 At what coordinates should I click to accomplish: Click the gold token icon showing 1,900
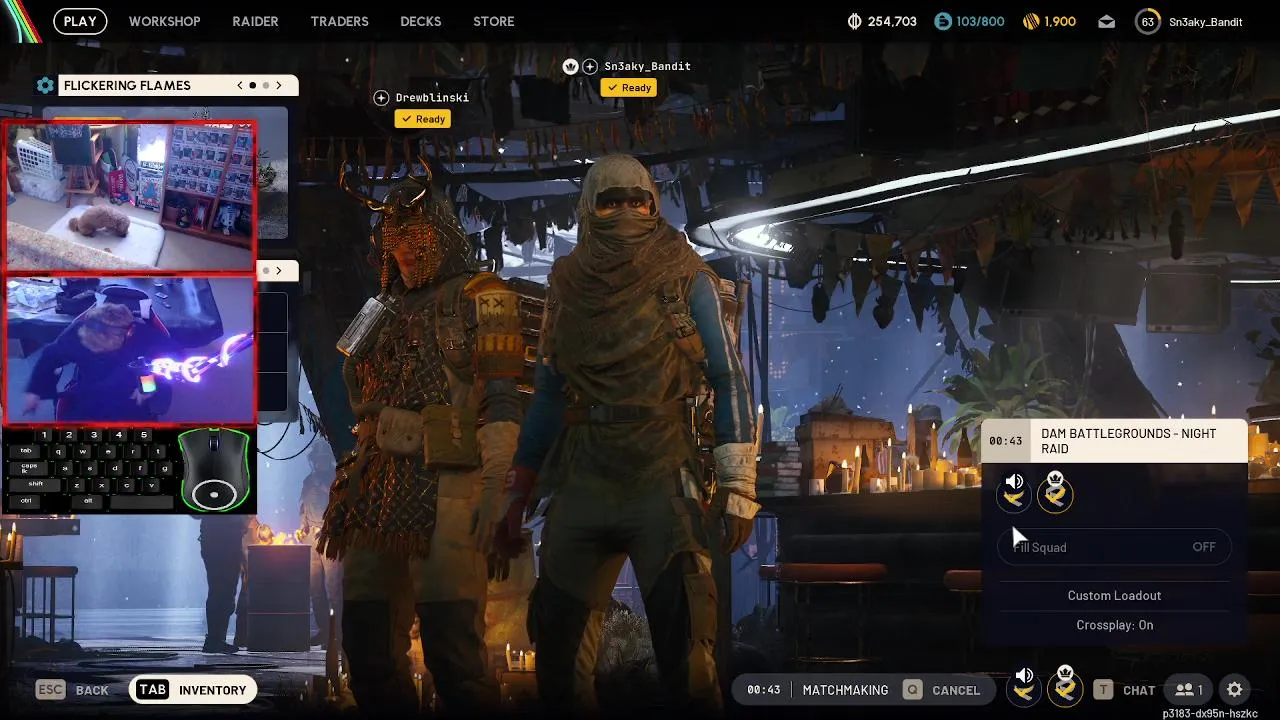pyautogui.click(x=1031, y=21)
